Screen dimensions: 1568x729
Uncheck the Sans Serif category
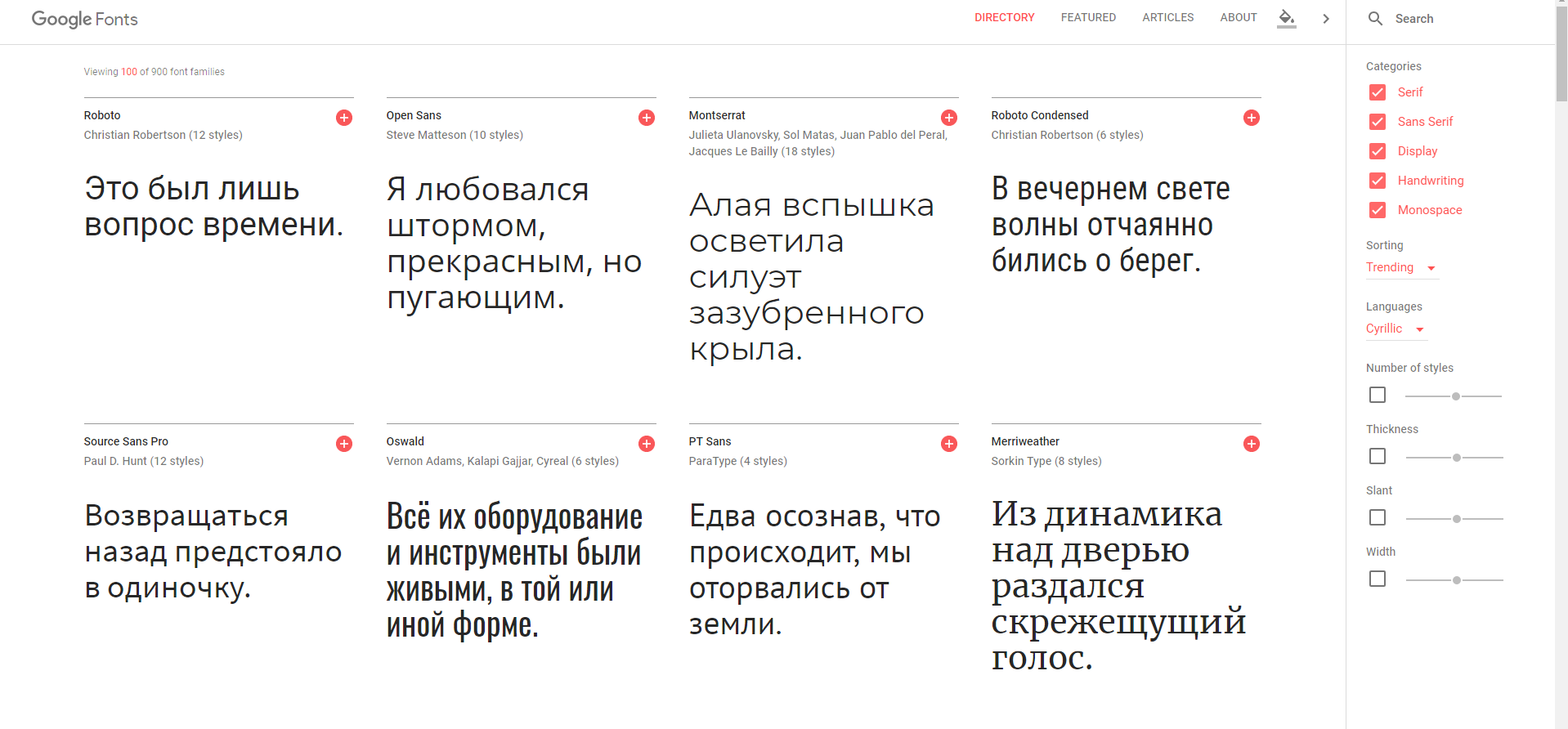(x=1378, y=122)
